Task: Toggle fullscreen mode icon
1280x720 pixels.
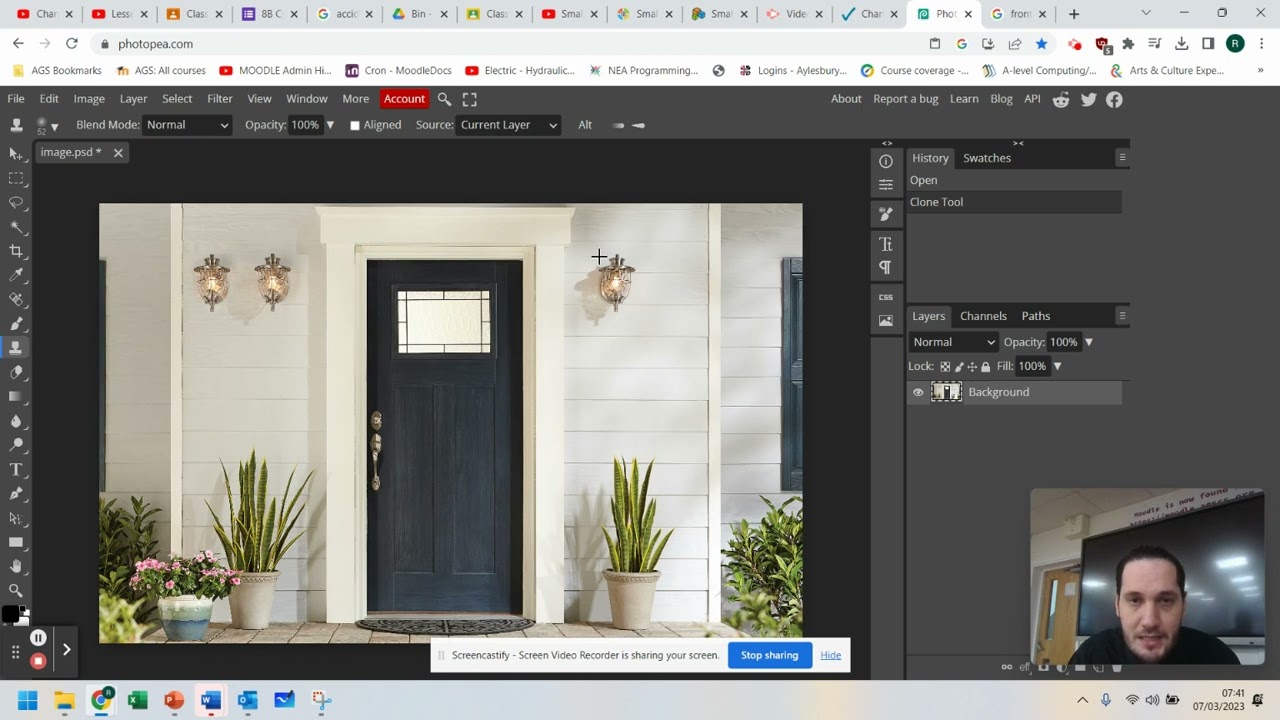Action: point(469,99)
